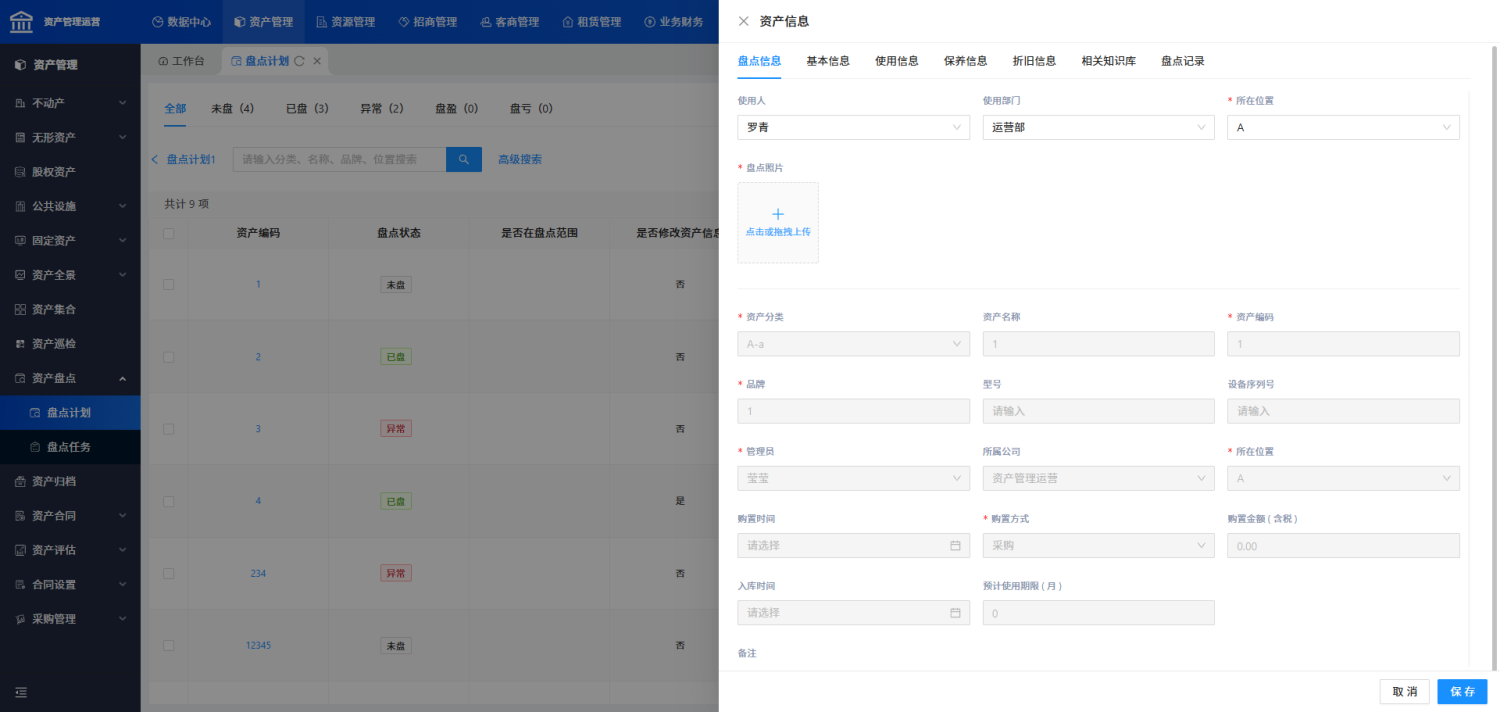The width and height of the screenshot is (1500, 712).
Task: Open asset code link 12345
Action: point(258,646)
